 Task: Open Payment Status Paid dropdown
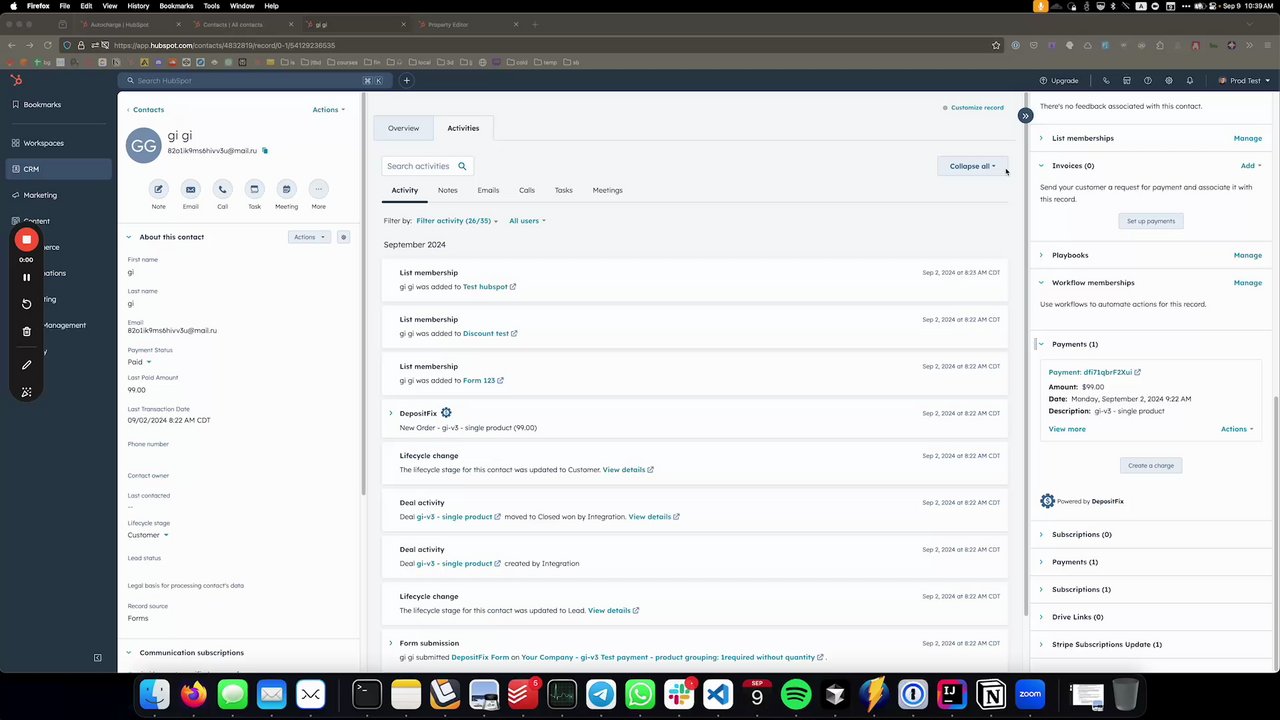(139, 362)
